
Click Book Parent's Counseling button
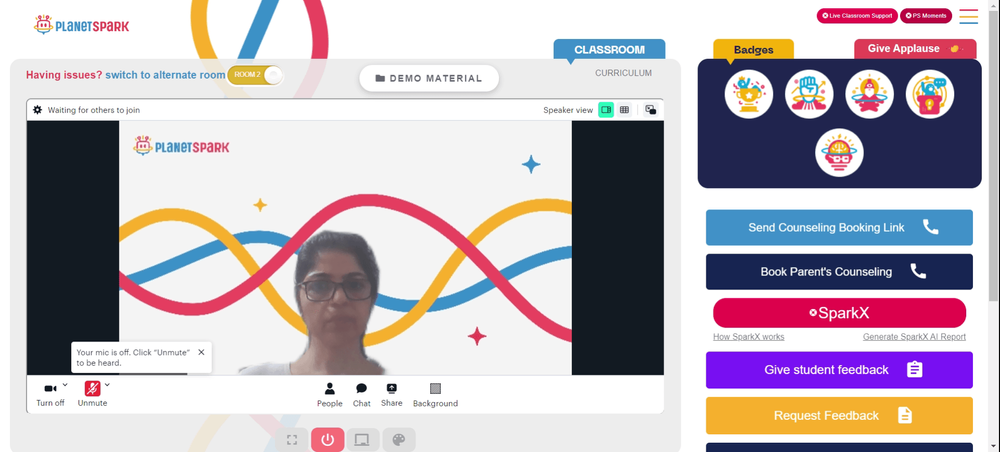(x=839, y=272)
